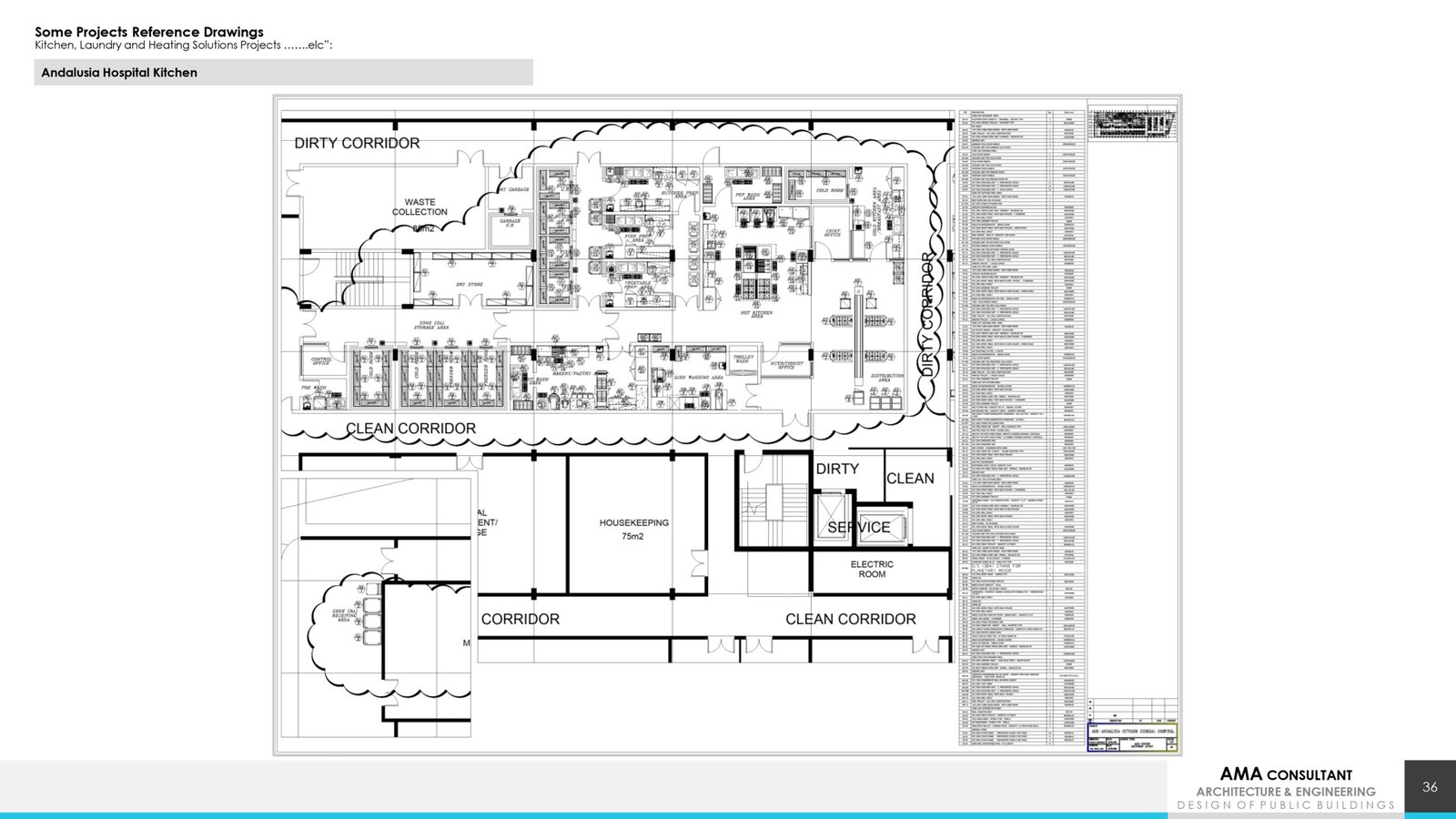Click the Andalusia Hospital Kitchen title bar
This screenshot has height=819, width=1456.
[x=283, y=73]
